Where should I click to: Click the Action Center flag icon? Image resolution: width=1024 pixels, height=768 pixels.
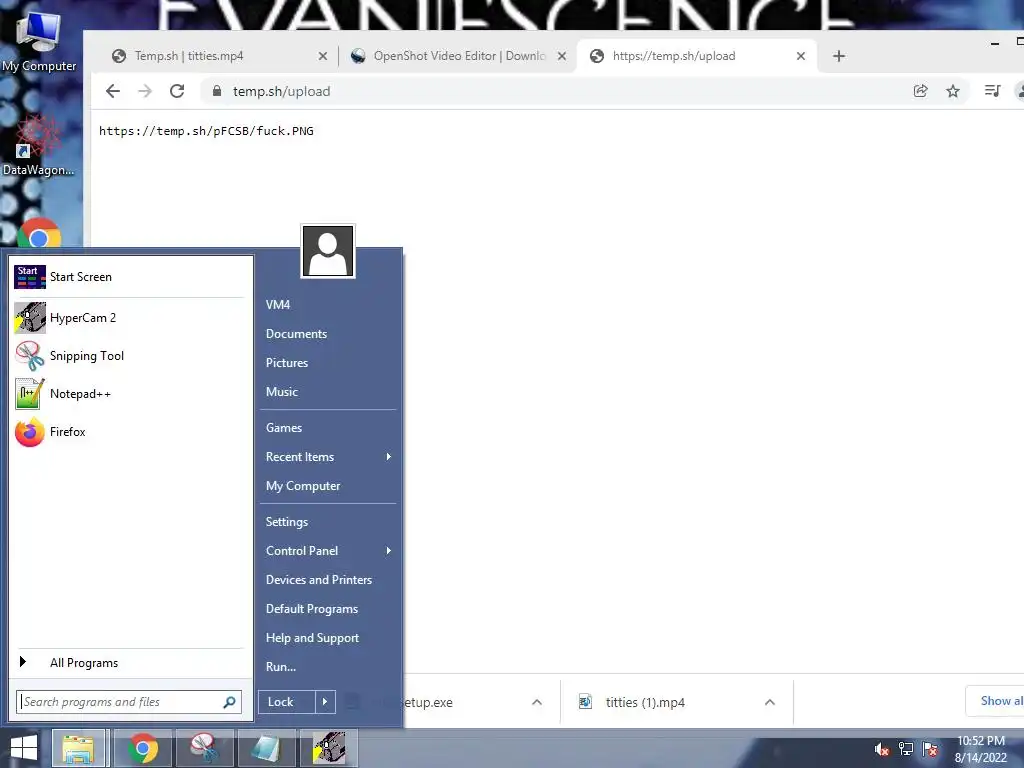(x=930, y=749)
